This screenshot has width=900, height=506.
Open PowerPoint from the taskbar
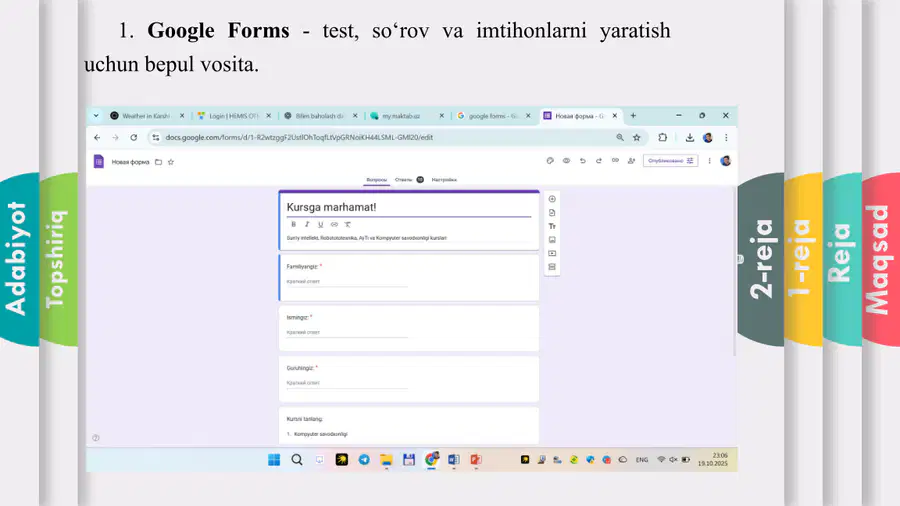click(x=476, y=460)
